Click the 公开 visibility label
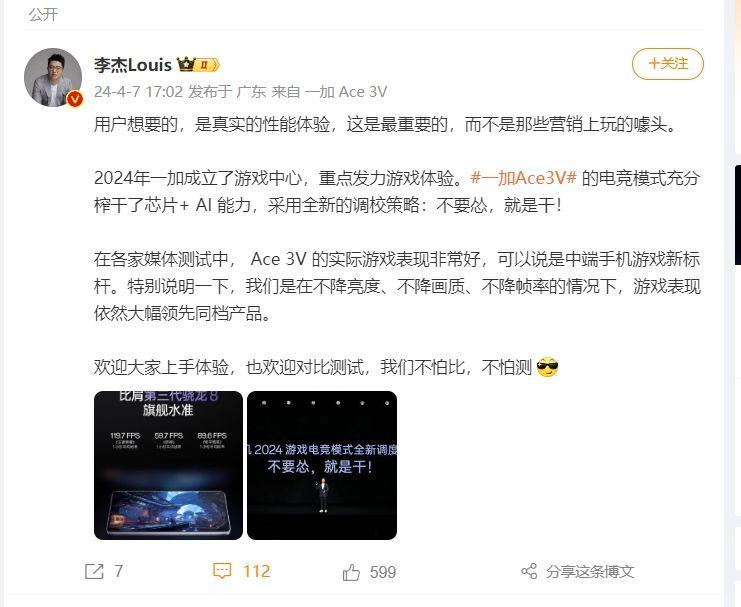Image resolution: width=741 pixels, height=607 pixels. tap(43, 14)
